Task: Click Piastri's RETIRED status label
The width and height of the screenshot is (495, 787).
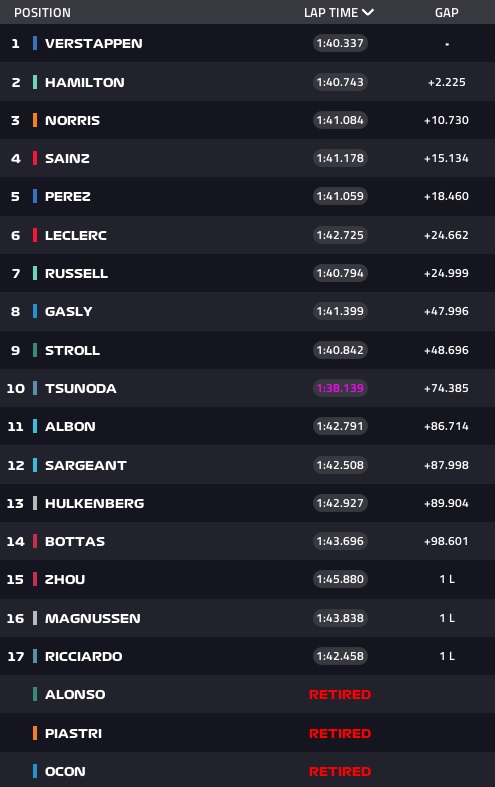Action: pos(340,733)
